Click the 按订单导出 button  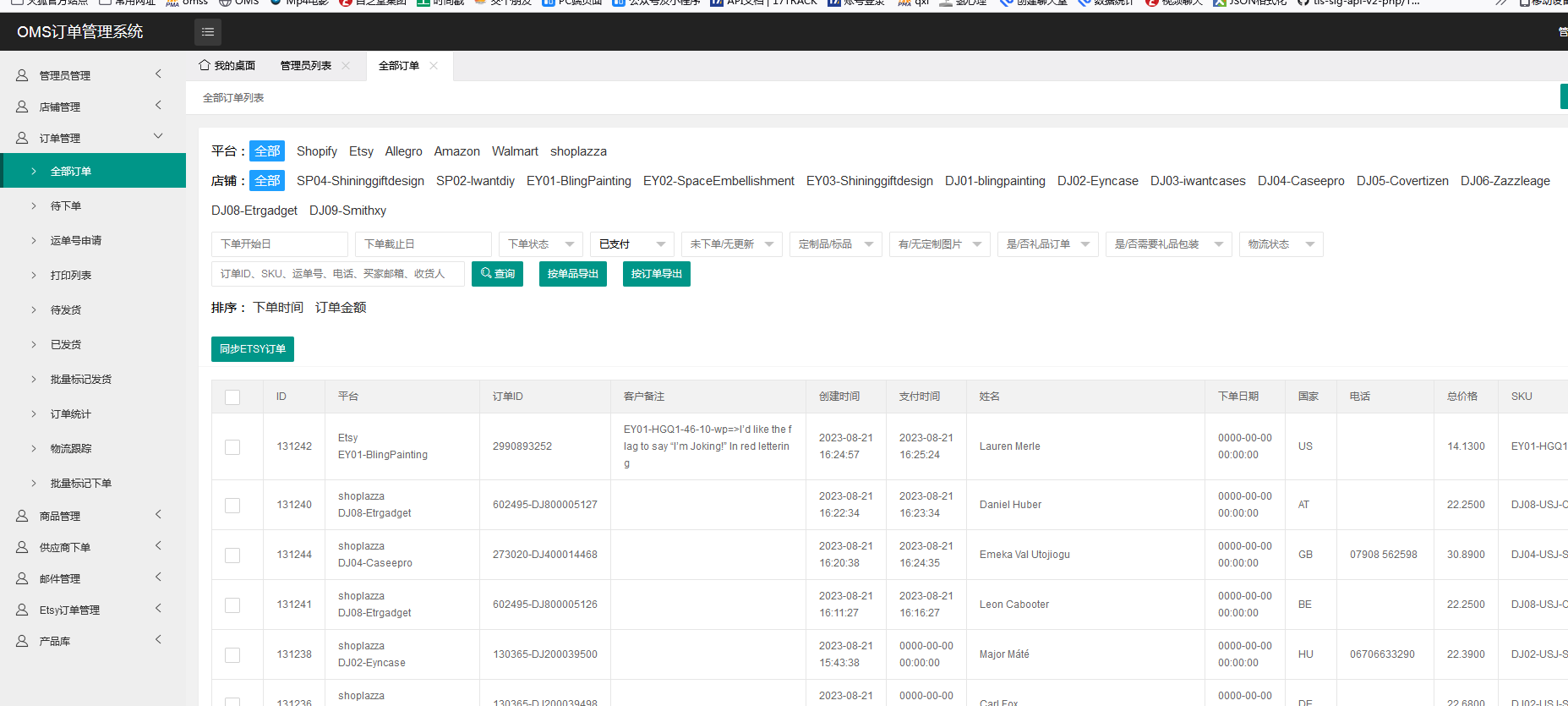[657, 274]
